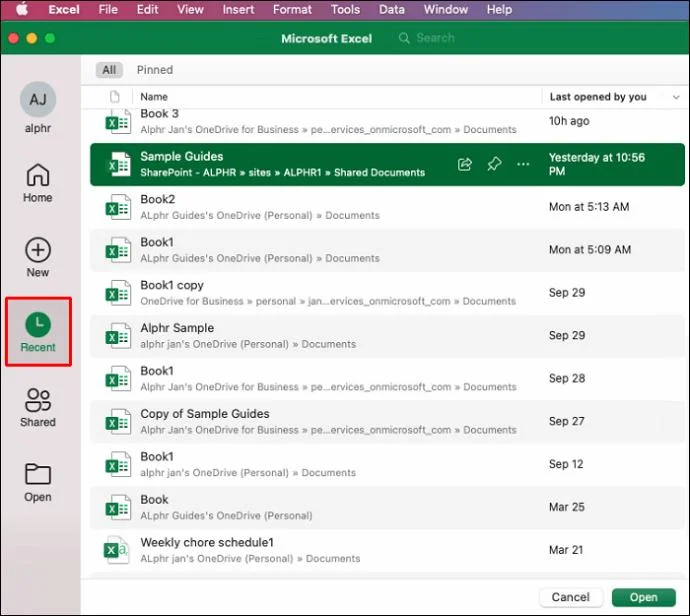Sort by the Name column header
690x616 pixels.
(x=154, y=97)
